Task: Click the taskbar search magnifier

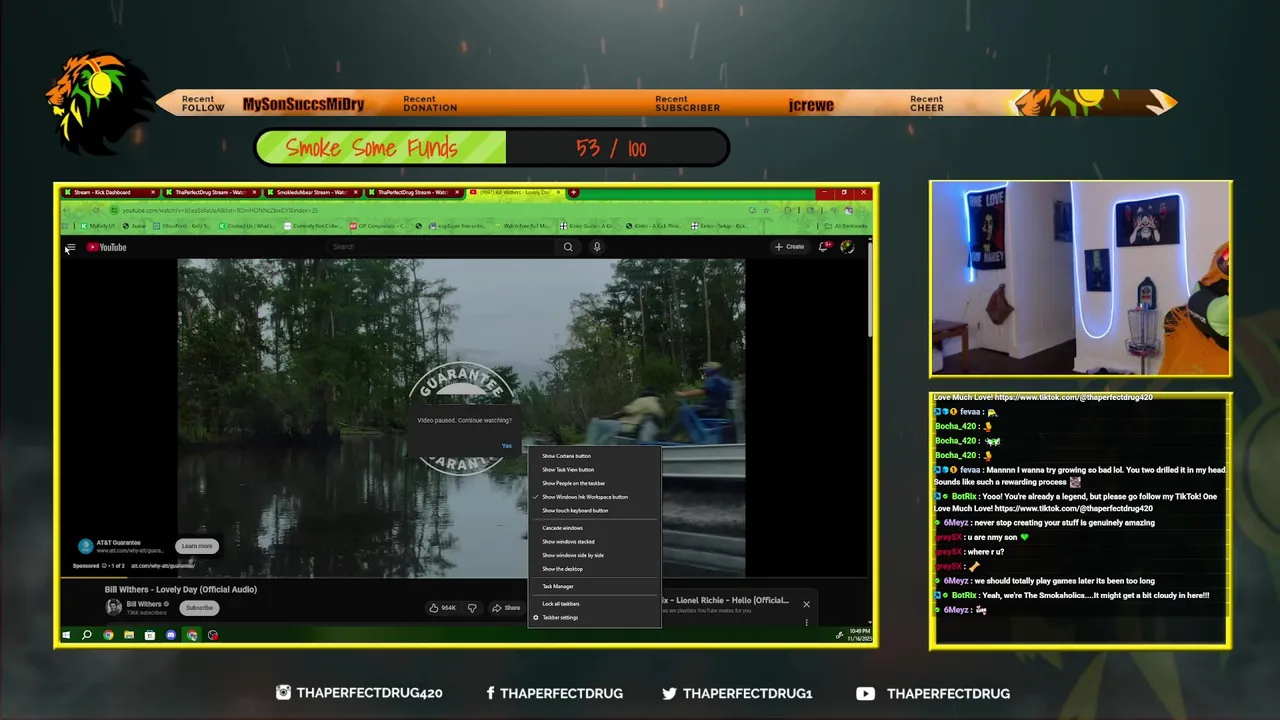Action: point(87,635)
